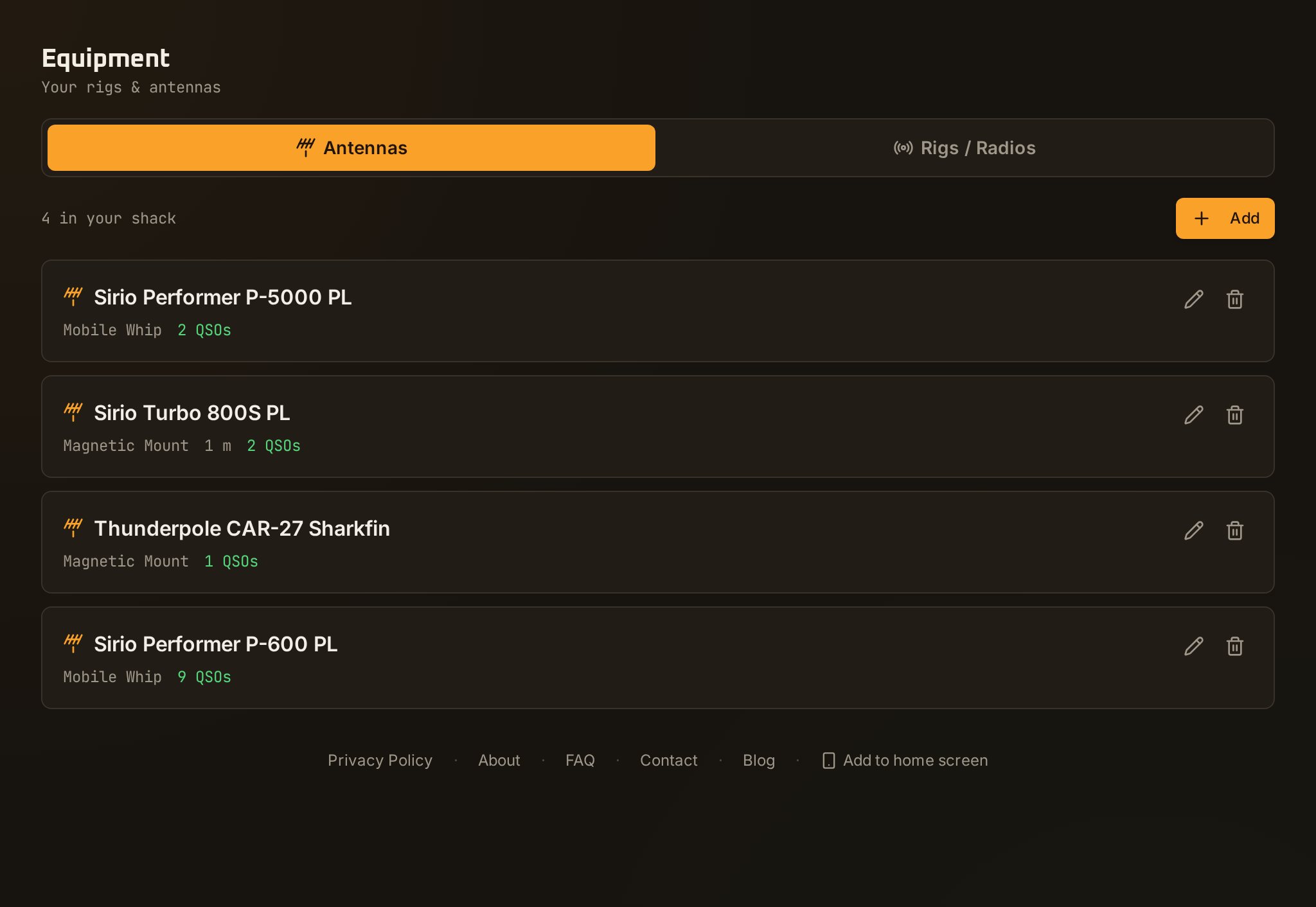Edit the Sirio Turbo 800S PL antenna
The width and height of the screenshot is (1316, 907).
click(1193, 415)
